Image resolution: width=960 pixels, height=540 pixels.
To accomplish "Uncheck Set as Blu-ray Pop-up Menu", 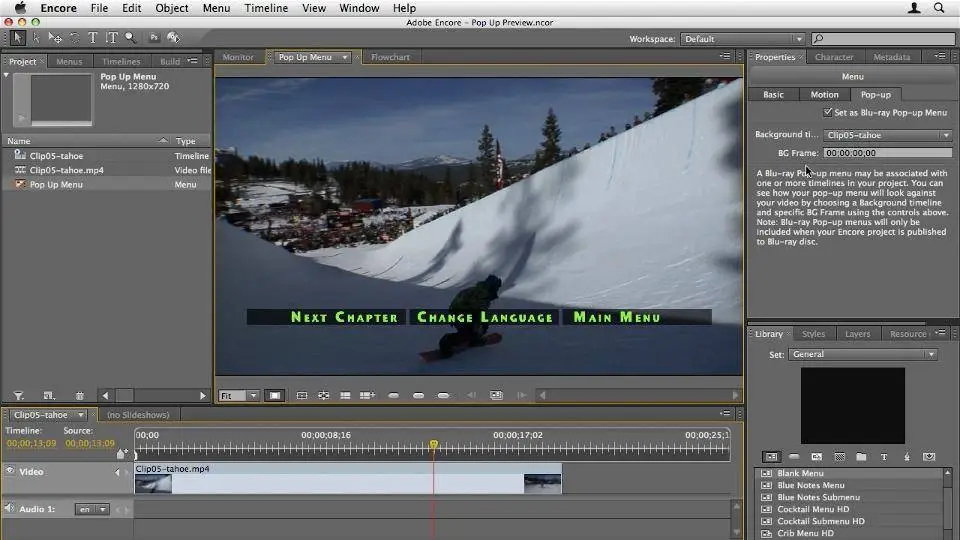I will 828,112.
